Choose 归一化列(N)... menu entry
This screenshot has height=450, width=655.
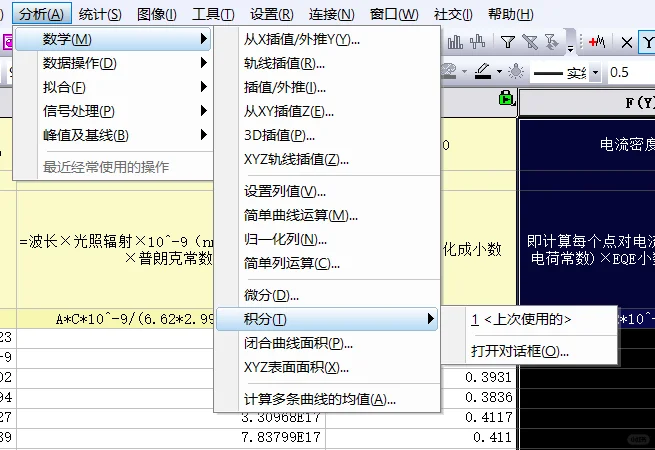coord(327,239)
